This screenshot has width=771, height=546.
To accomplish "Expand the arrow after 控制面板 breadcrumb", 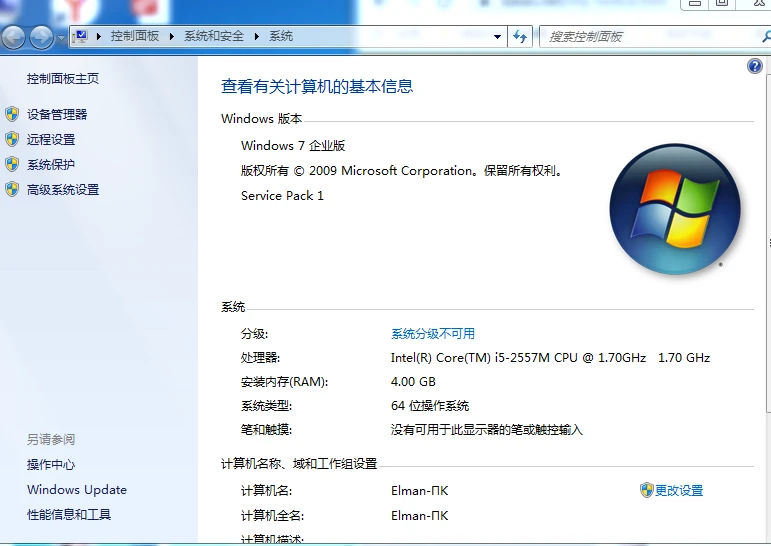I will point(172,36).
